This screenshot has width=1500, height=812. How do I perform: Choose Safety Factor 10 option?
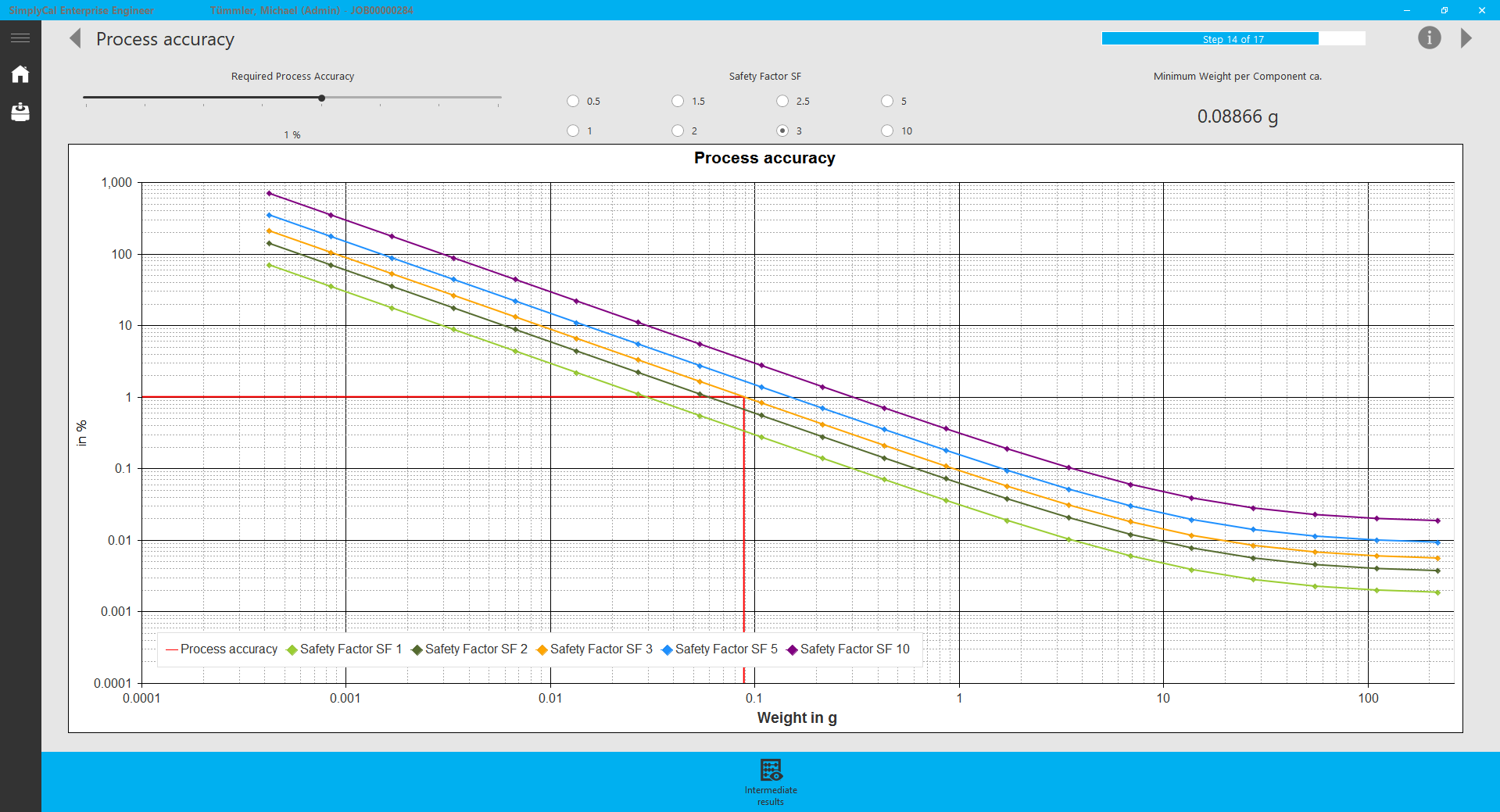pyautogui.click(x=887, y=131)
